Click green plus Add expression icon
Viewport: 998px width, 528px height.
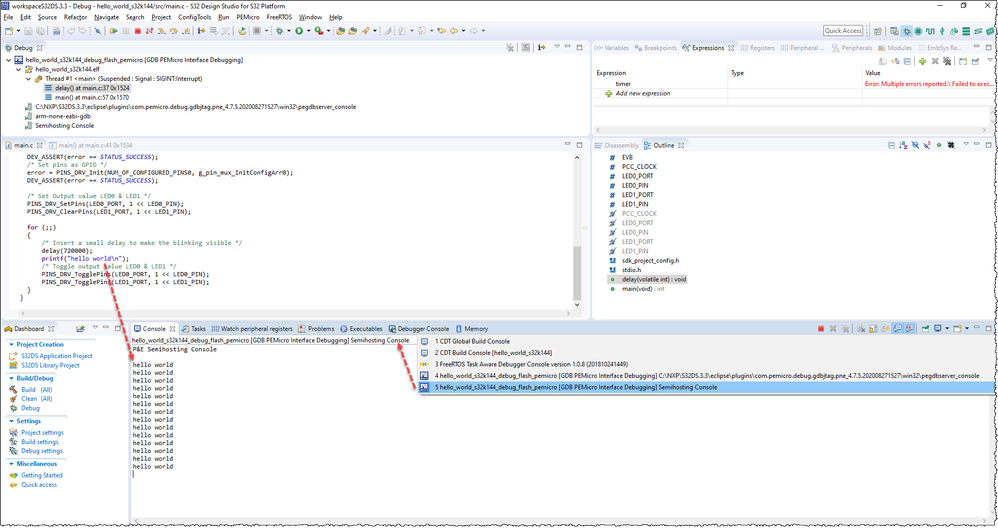point(922,62)
